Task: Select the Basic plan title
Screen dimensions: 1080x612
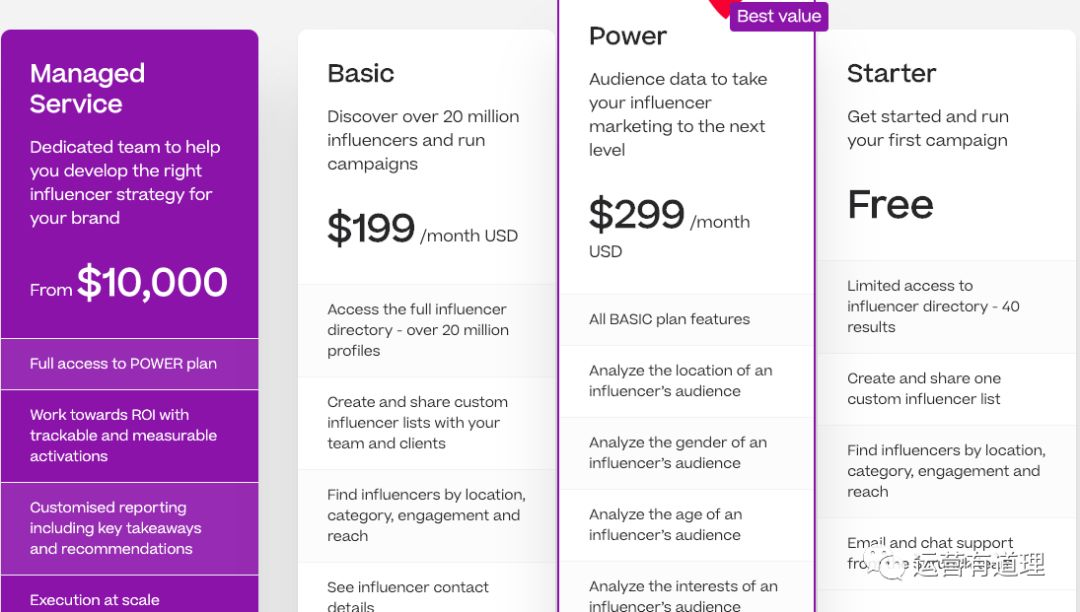Action: pos(360,73)
